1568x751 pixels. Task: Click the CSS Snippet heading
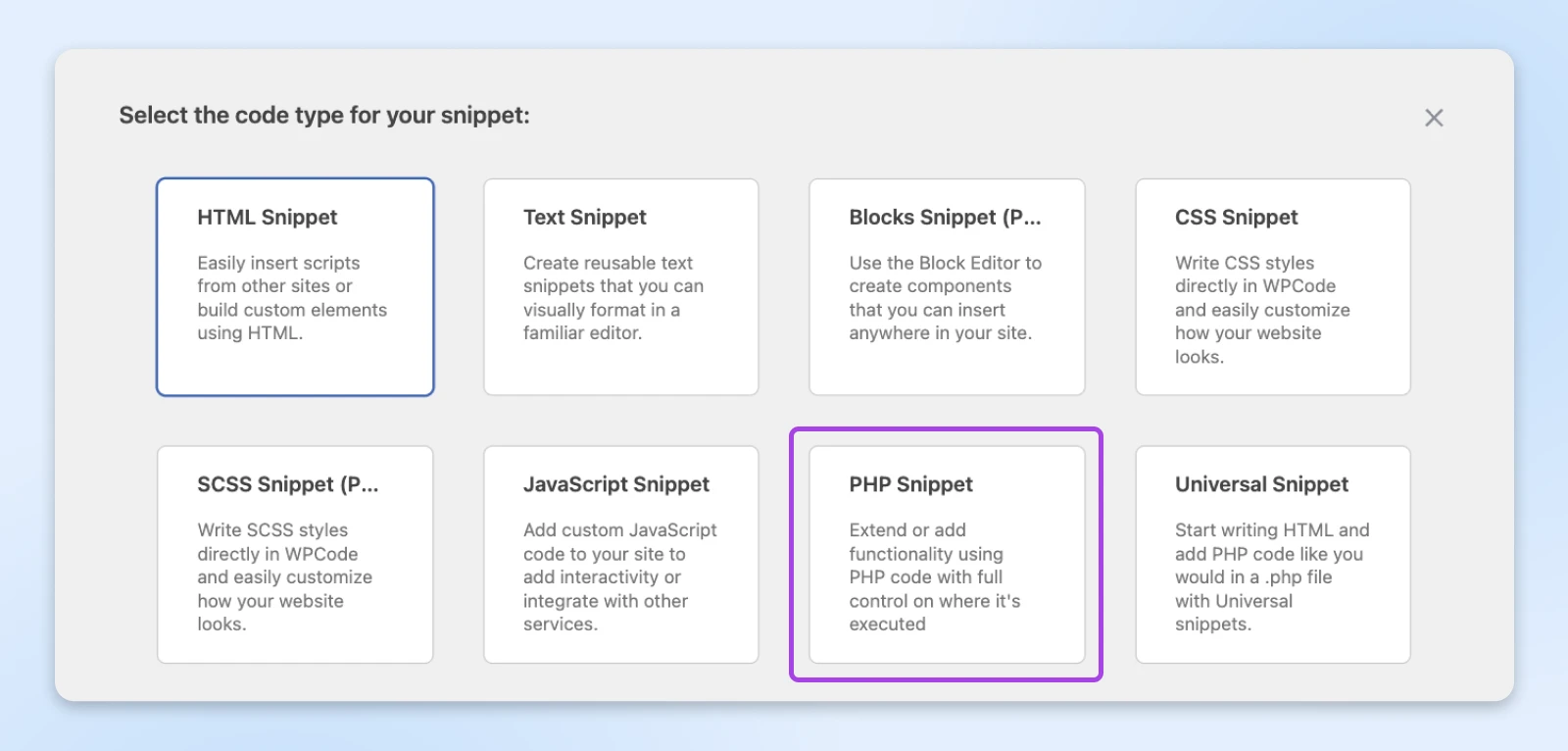tap(1236, 218)
